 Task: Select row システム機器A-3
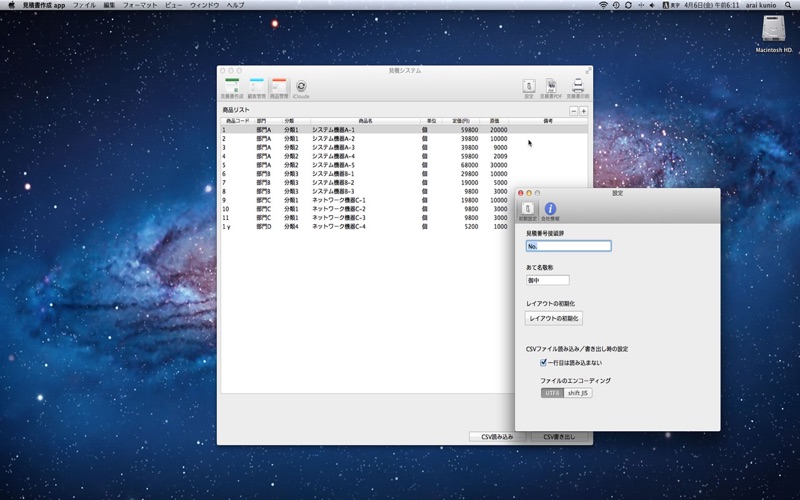point(404,147)
